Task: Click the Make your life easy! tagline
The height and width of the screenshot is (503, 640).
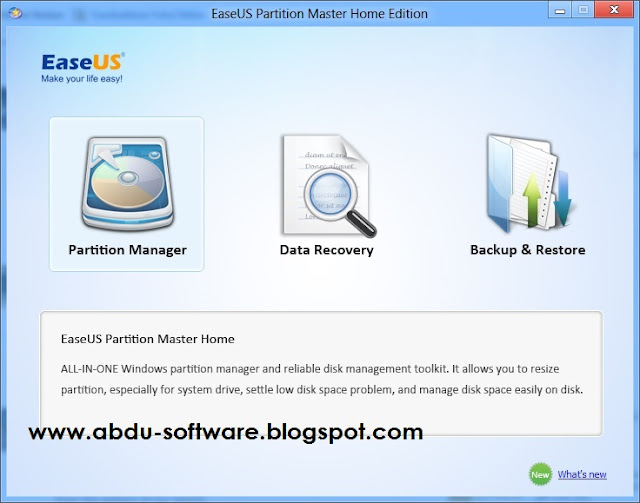Action: (82, 79)
